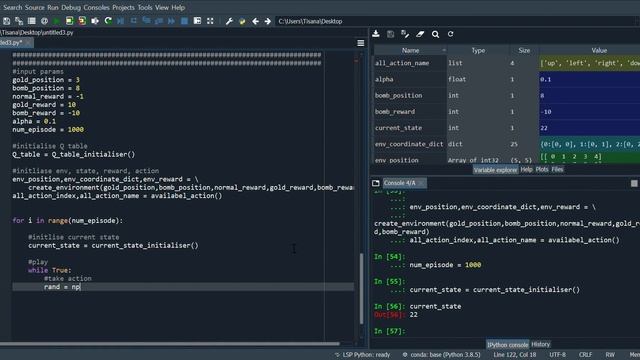This screenshot has width=640, height=360.
Task: Open the Debug menu
Action: pos(71,7)
